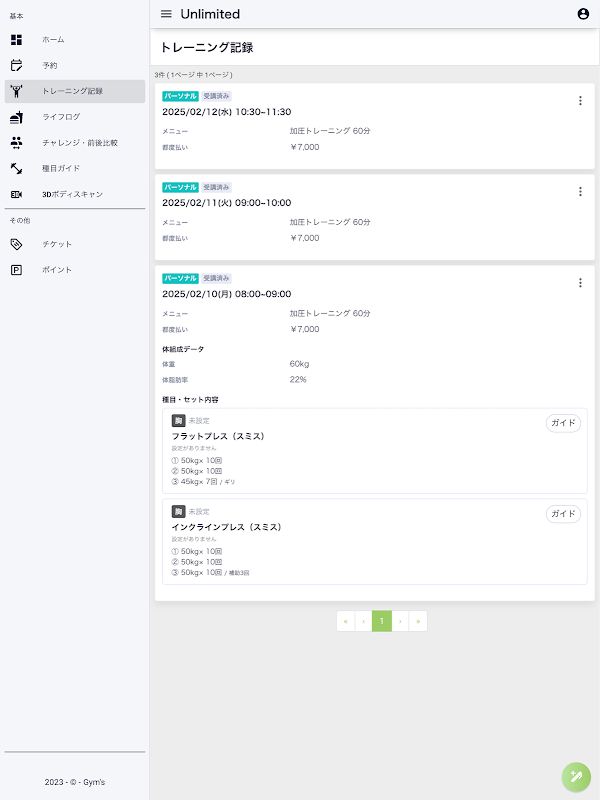Open the user account profile icon
The width and height of the screenshot is (600, 800).
[584, 14]
